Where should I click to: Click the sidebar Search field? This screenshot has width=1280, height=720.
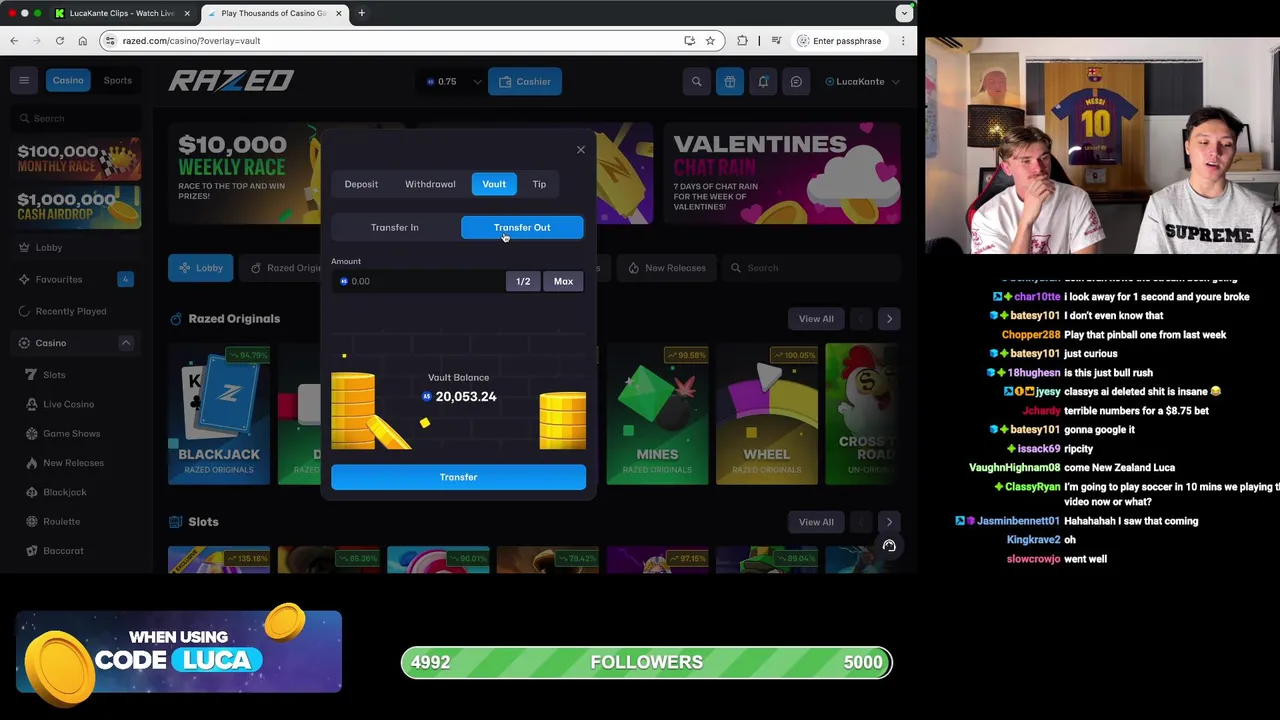tap(77, 119)
